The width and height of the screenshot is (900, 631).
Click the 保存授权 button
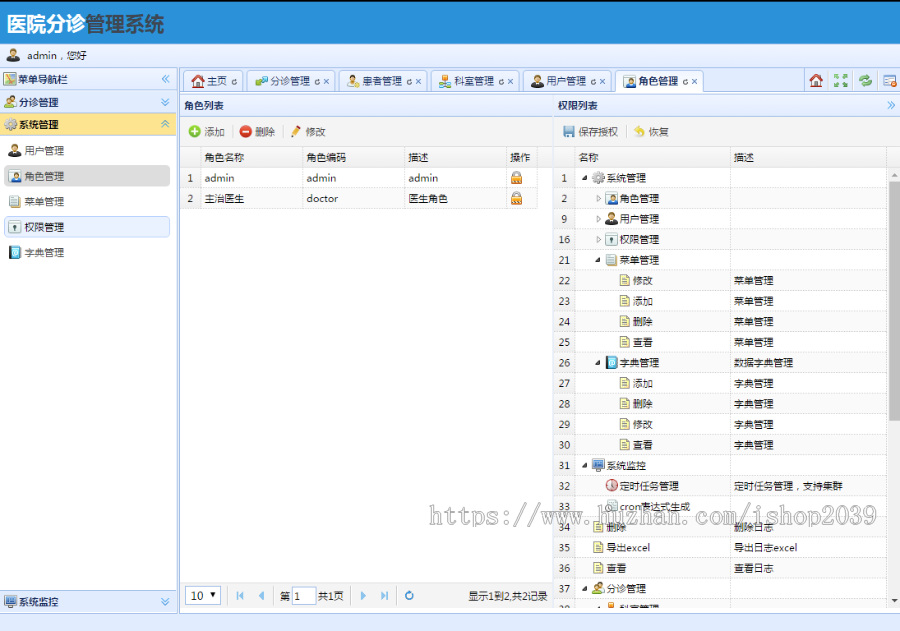tap(591, 131)
